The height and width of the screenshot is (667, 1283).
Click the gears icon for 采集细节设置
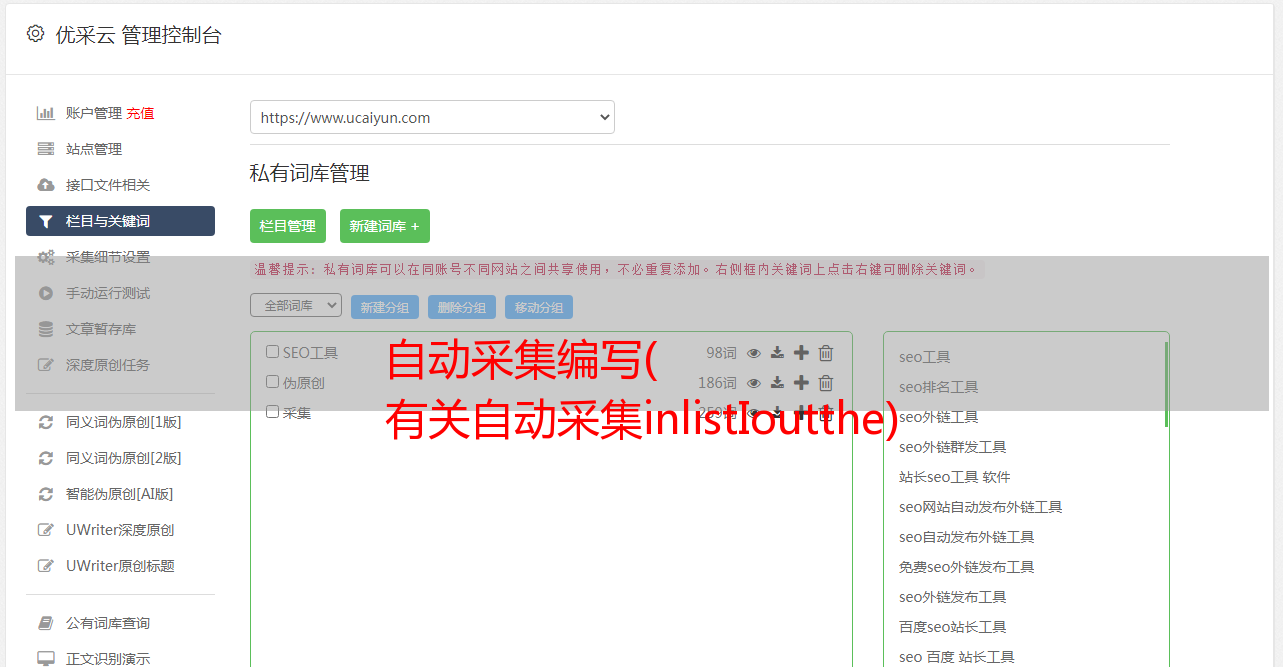point(46,257)
